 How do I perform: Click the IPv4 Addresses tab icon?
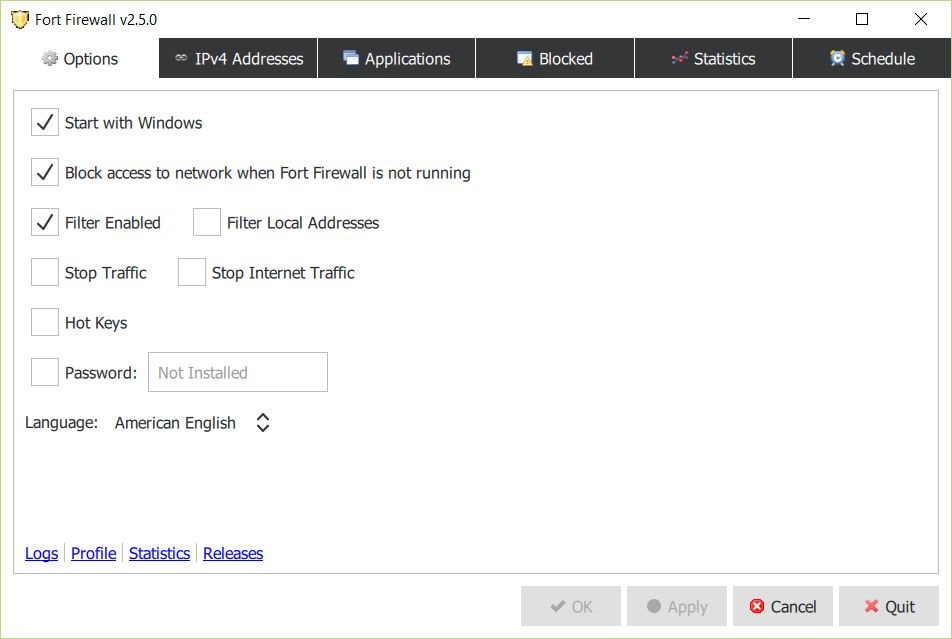click(181, 59)
